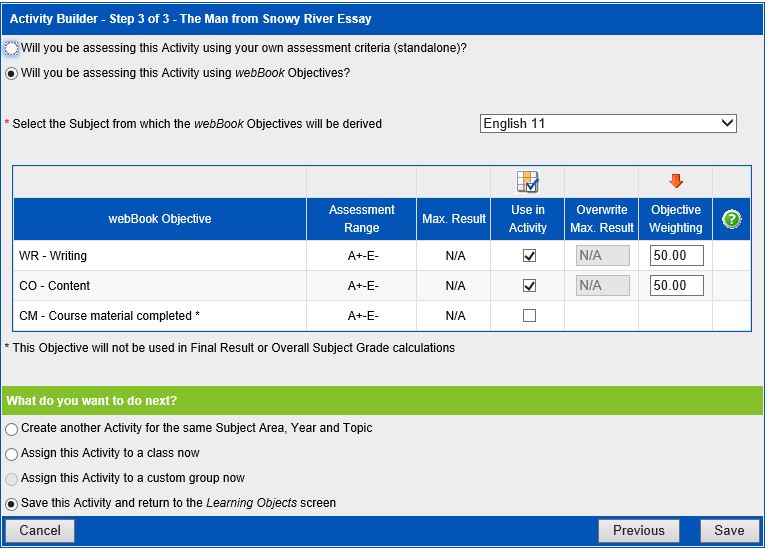Image resolution: width=768 pixels, height=549 pixels.
Task: Enable Use in Activity for Course material completed
Action: tap(529, 316)
